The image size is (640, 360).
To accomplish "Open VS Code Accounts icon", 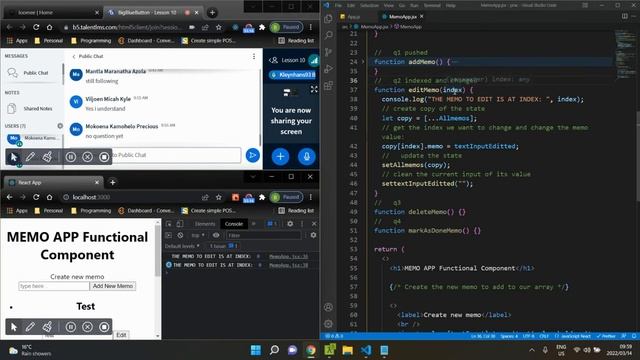I will point(328,307).
